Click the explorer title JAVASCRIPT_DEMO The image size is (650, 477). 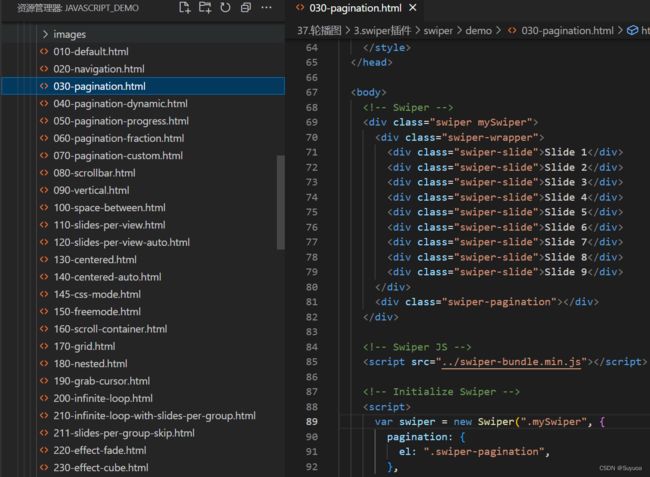pos(102,8)
